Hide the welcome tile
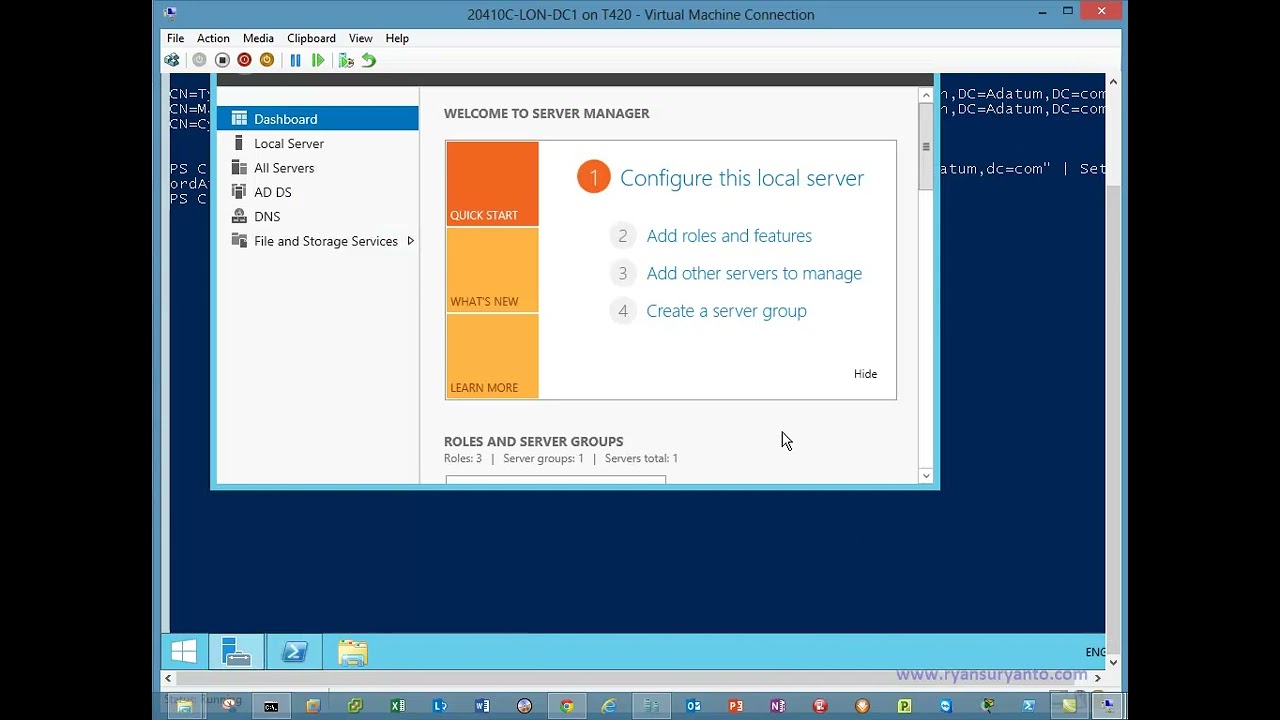Image resolution: width=1280 pixels, height=720 pixels. click(x=865, y=374)
